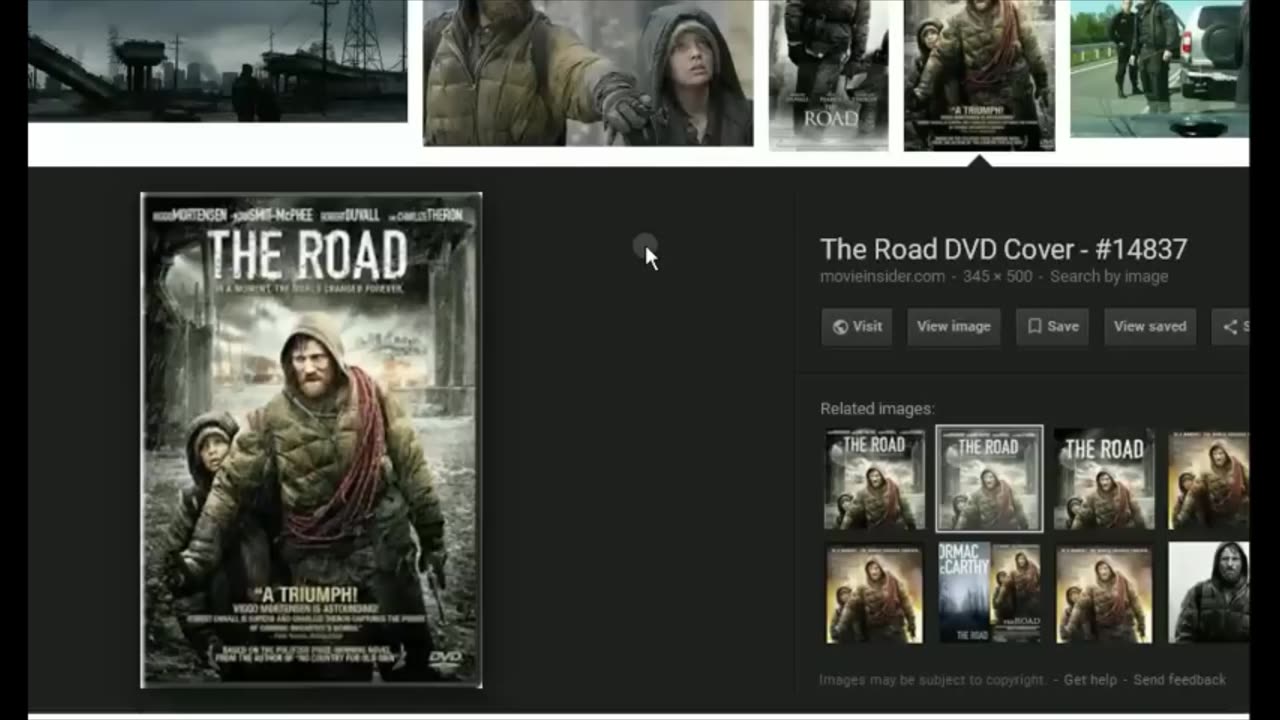
Task: Open View image button
Action: click(x=954, y=326)
